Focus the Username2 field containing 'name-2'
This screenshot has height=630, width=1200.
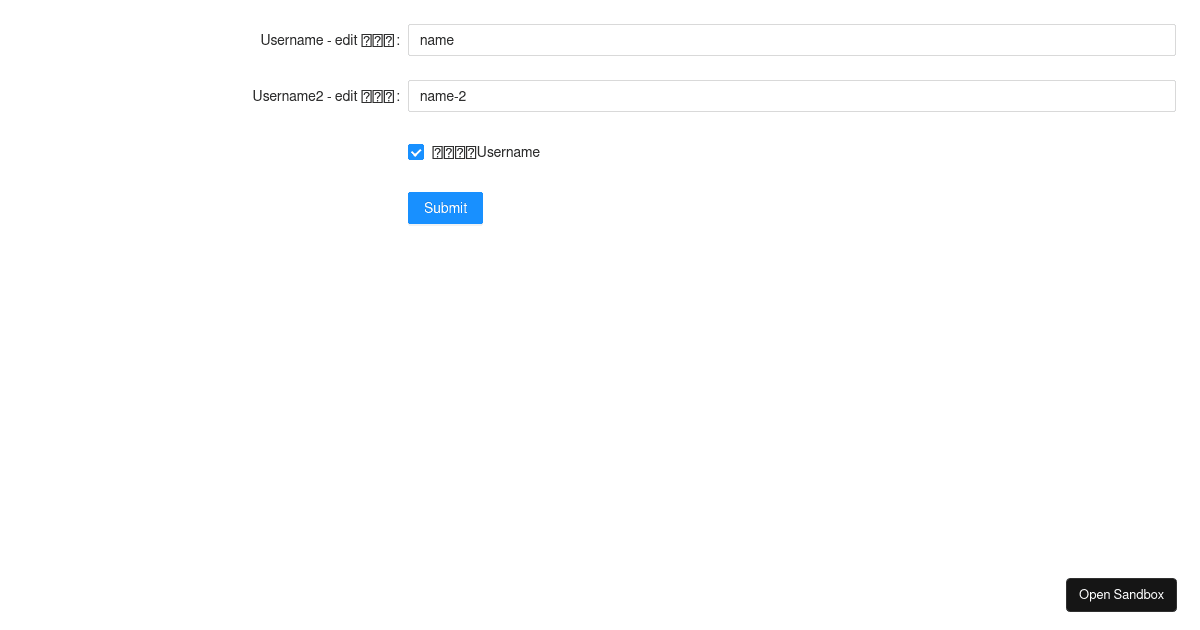click(791, 96)
